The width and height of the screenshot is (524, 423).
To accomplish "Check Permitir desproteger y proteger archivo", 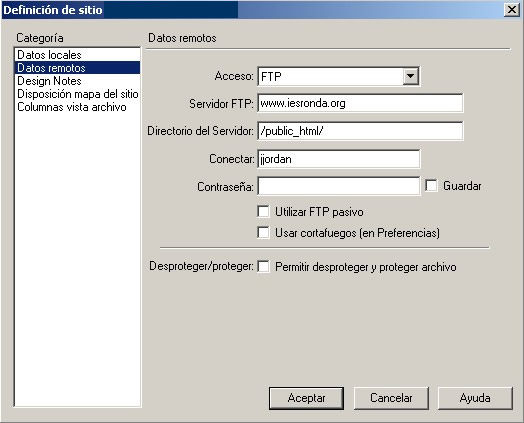I will pos(263,267).
